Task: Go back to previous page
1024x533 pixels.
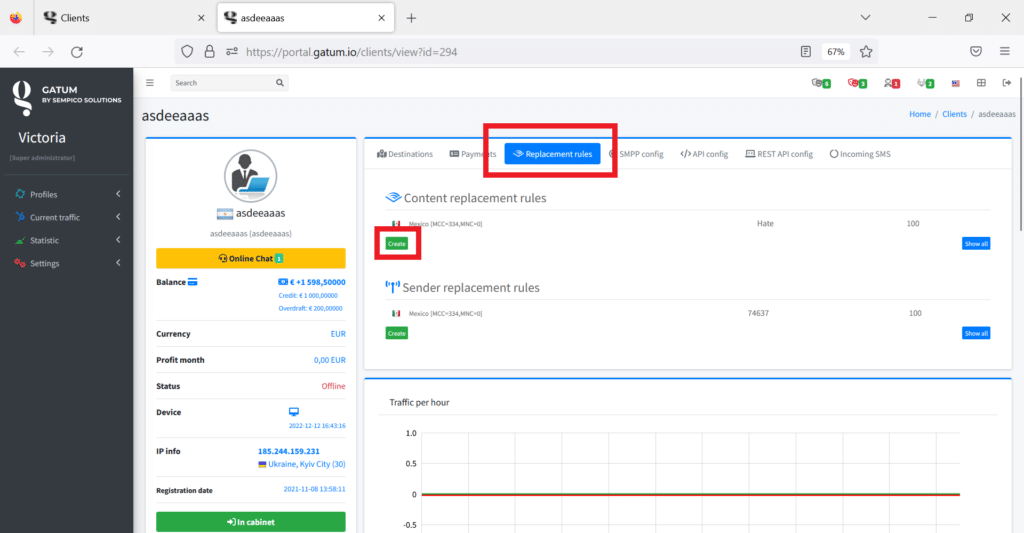Action: (x=19, y=52)
